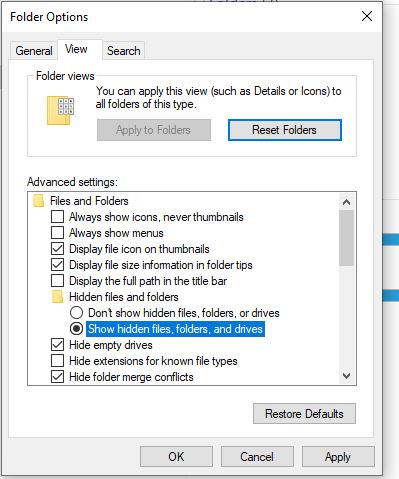
Task: Click the Reset Folders button
Action: pyautogui.click(x=285, y=130)
